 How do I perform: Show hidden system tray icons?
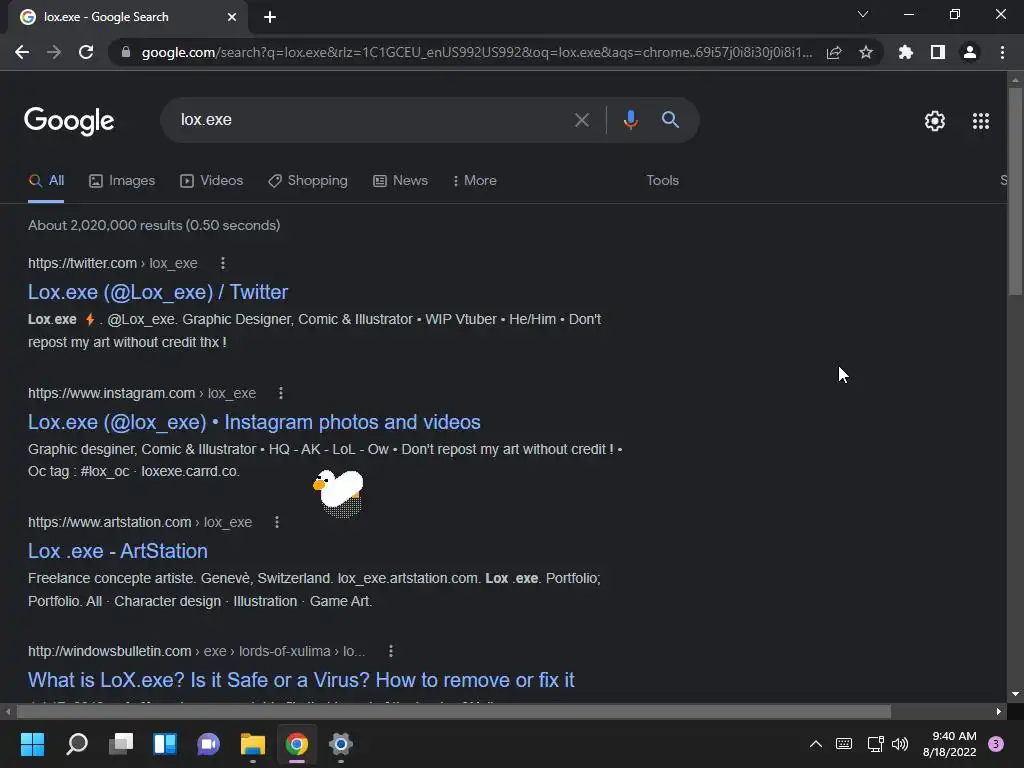tap(816, 744)
